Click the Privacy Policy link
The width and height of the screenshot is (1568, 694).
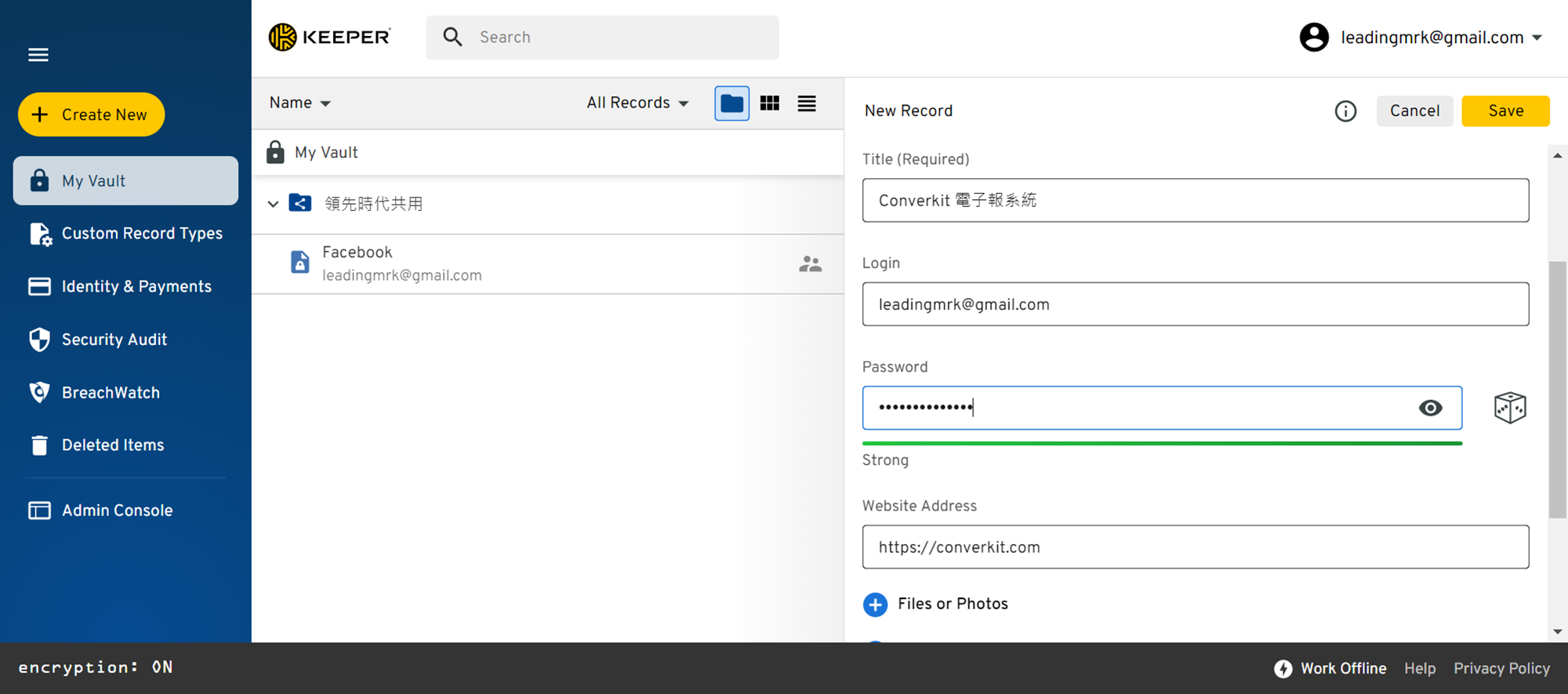coord(1501,669)
